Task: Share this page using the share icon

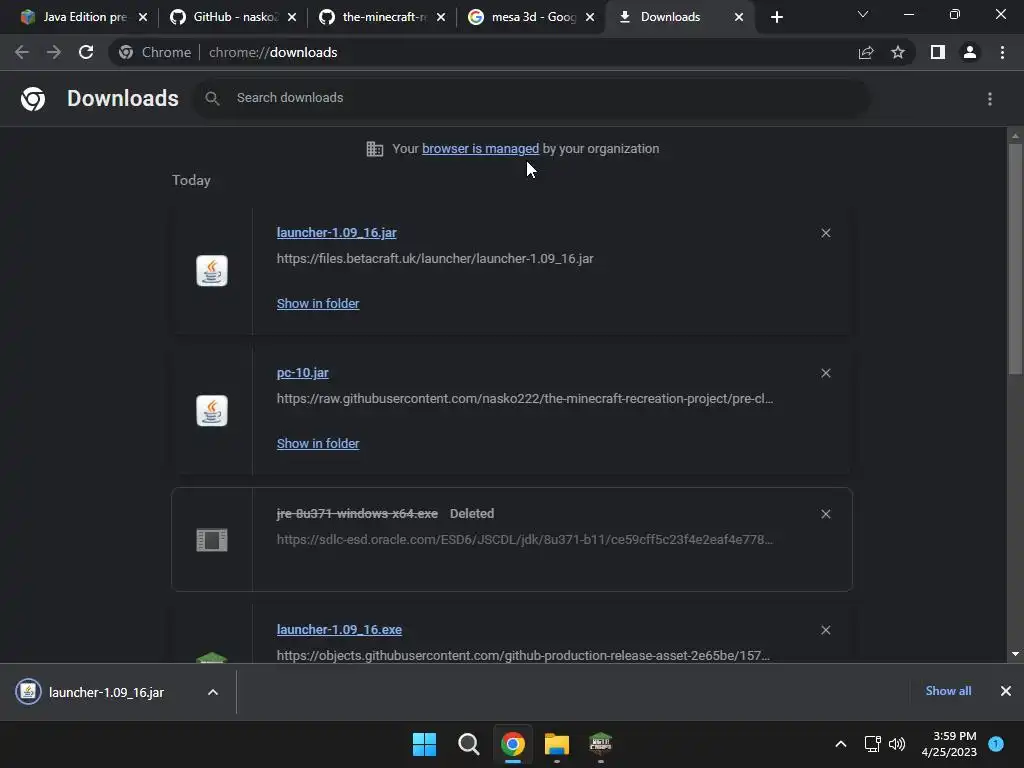Action: click(866, 52)
